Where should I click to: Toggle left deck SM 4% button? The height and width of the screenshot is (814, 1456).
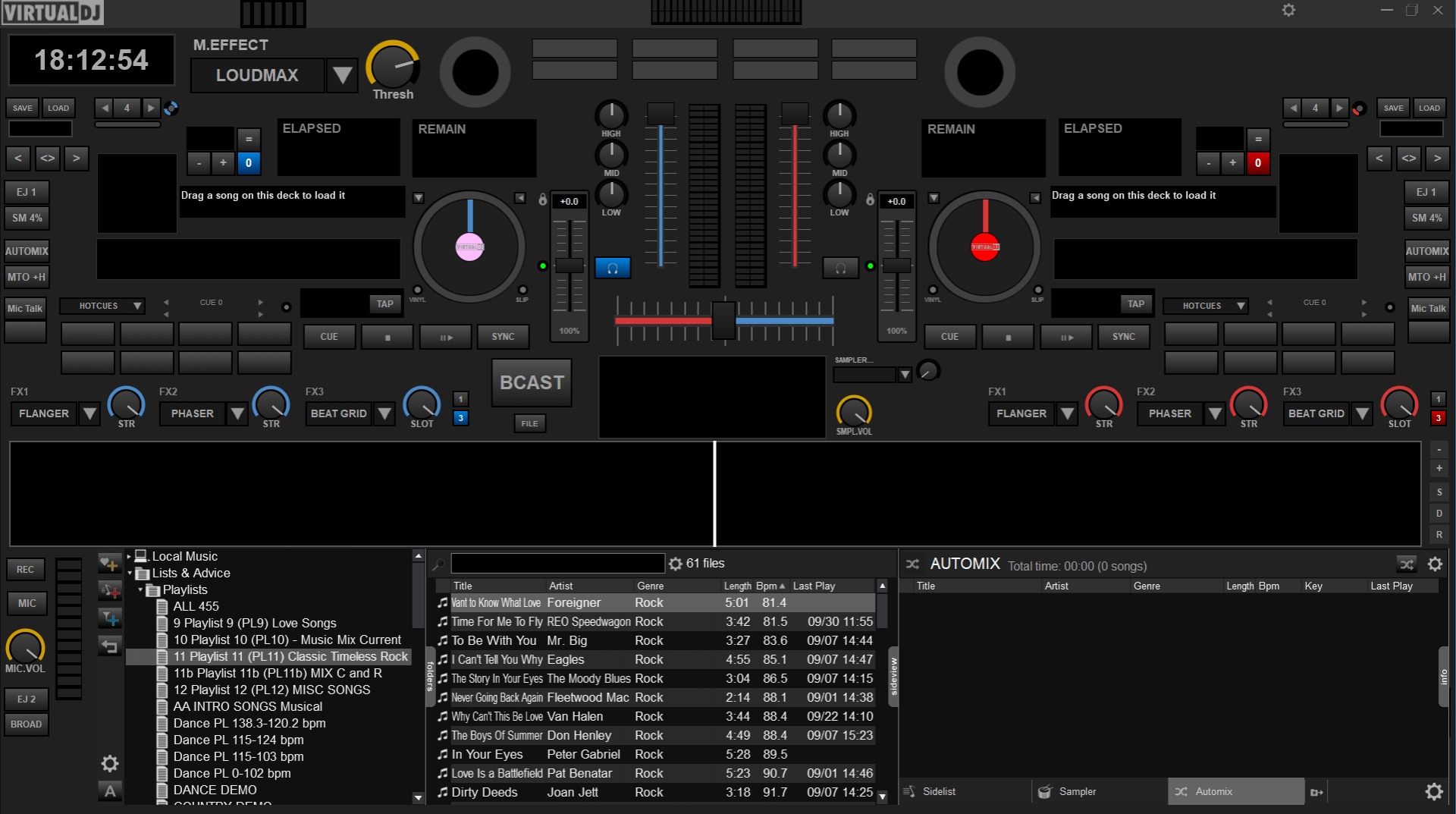click(27, 218)
